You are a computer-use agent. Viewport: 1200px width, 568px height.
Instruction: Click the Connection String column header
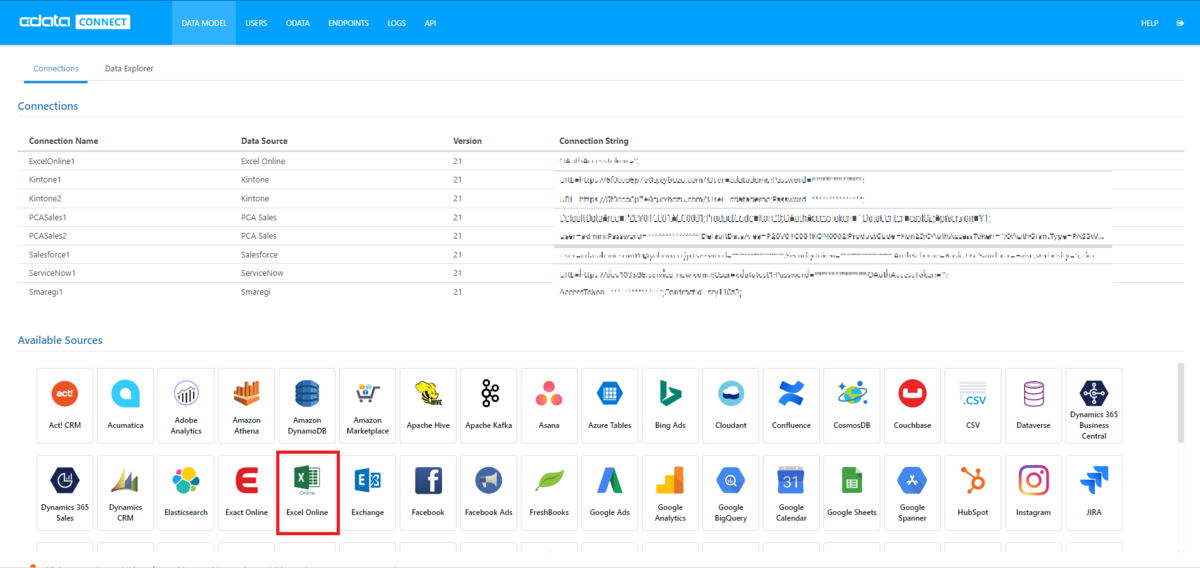point(594,141)
